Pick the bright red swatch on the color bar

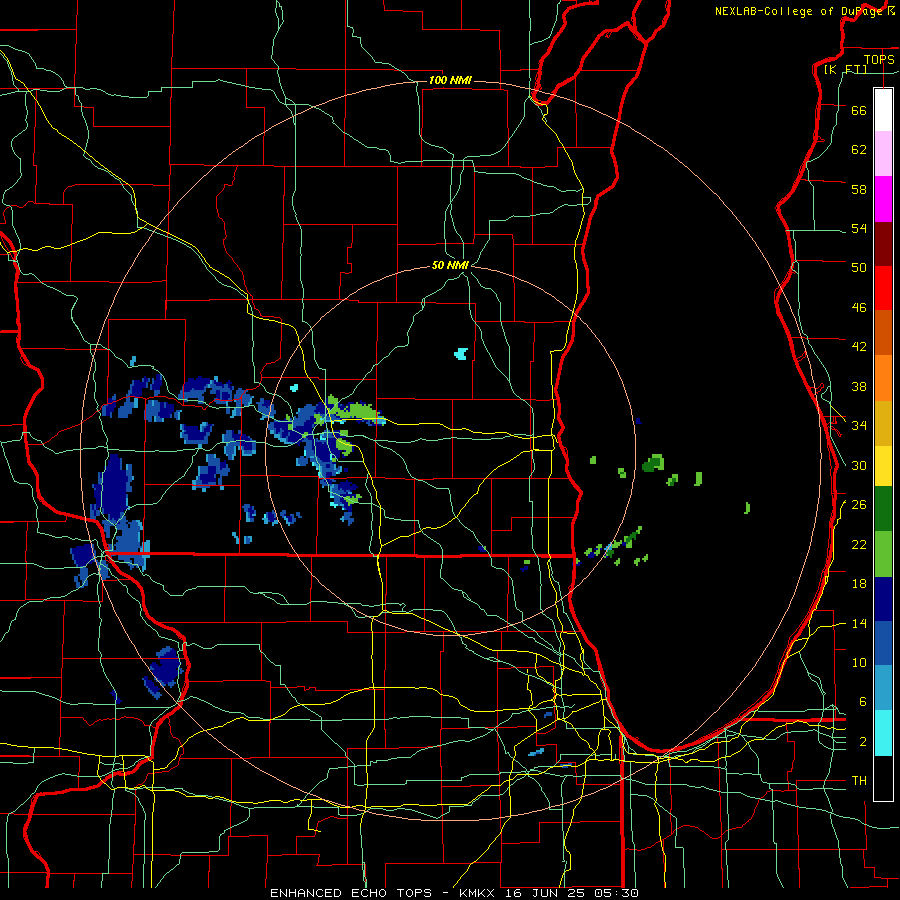883,288
